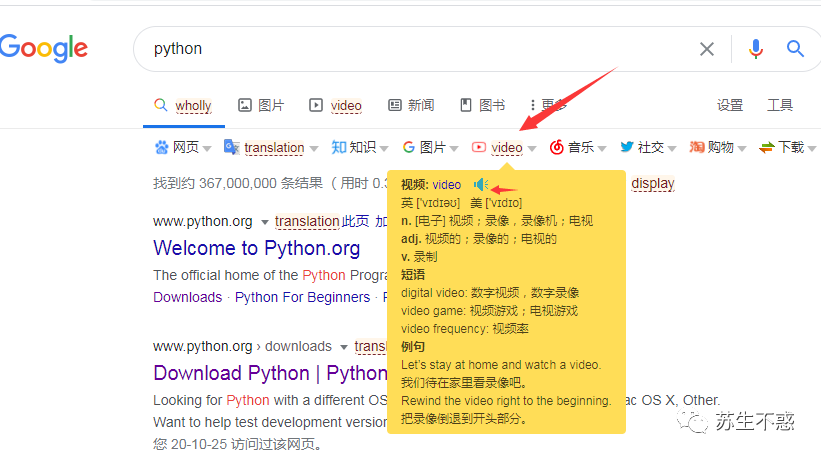This screenshot has height=457, width=821.
Task: Expand the 网页 dropdown arrow
Action: click(207, 149)
